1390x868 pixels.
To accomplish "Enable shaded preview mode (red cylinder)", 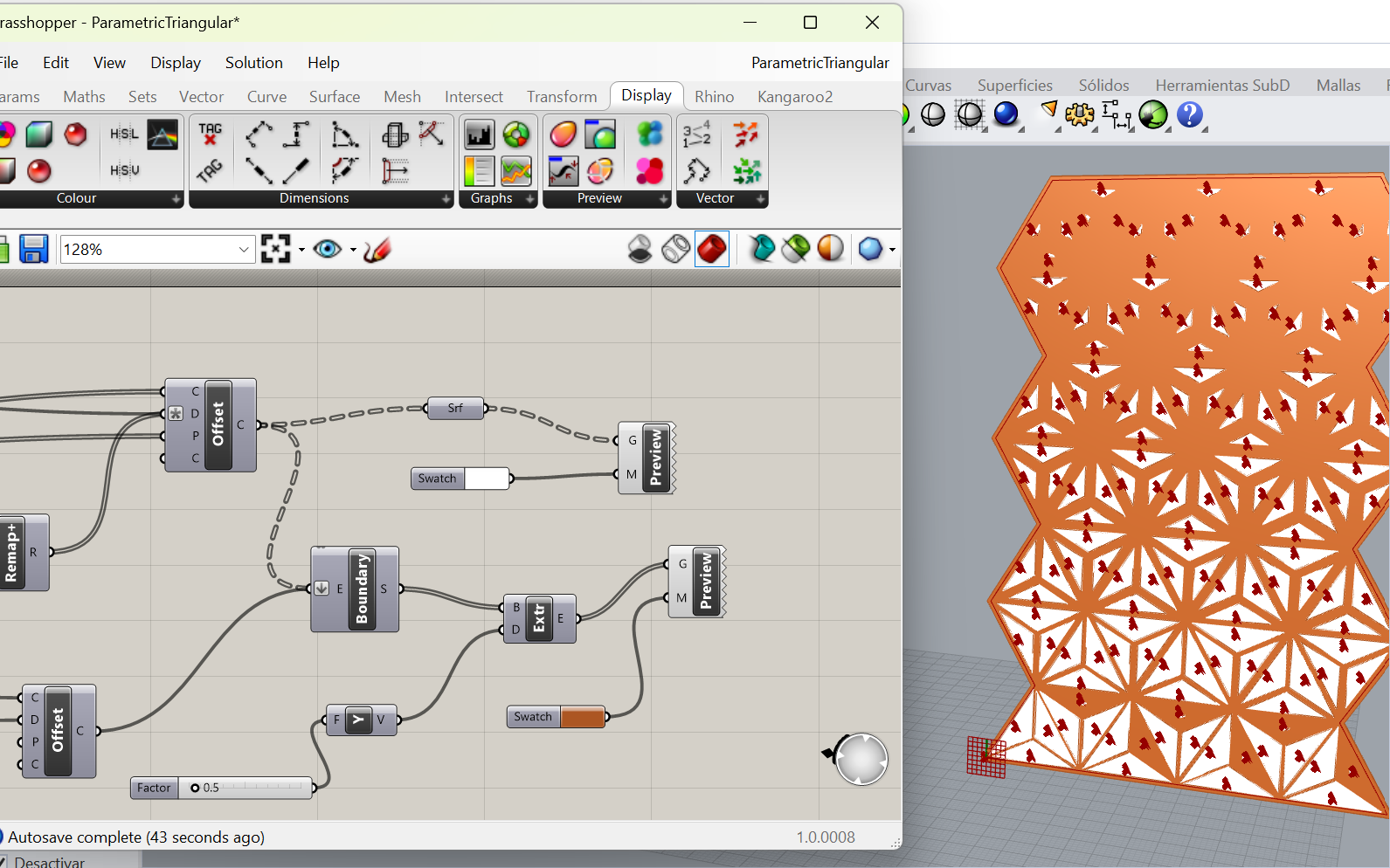I will pyautogui.click(x=712, y=250).
